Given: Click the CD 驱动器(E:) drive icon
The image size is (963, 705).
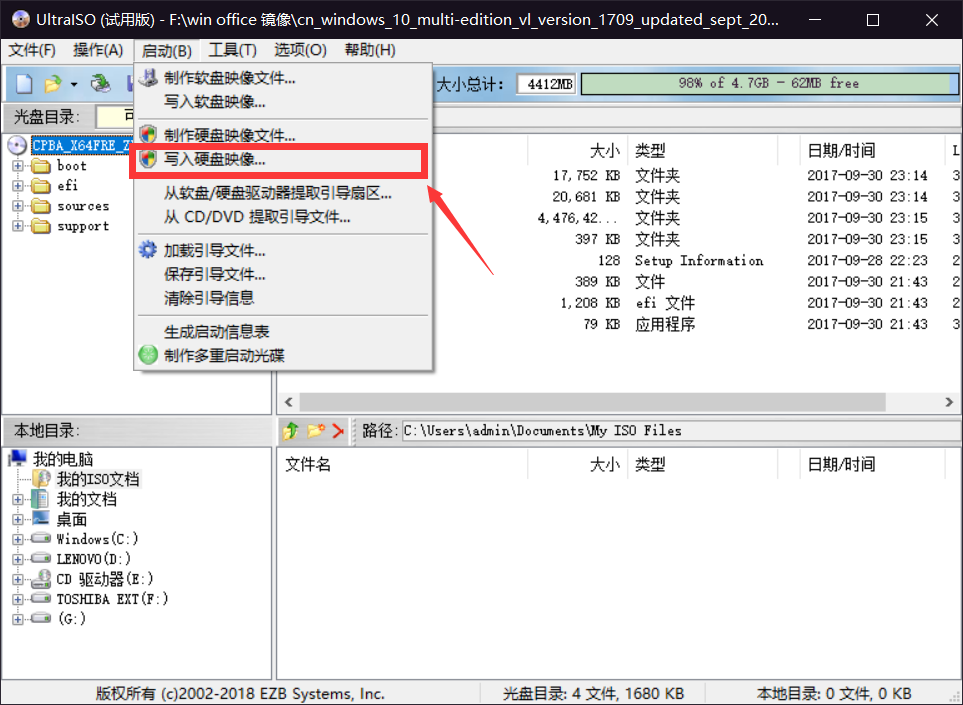Looking at the screenshot, I should [41, 578].
